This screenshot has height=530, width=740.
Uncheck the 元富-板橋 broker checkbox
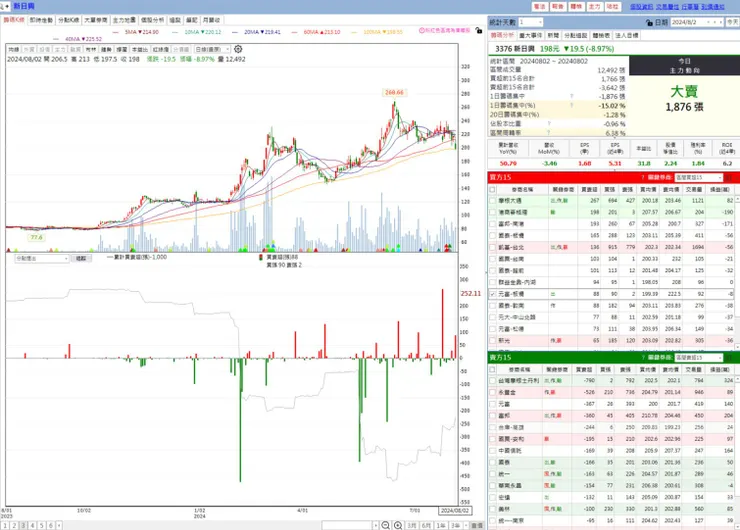click(x=493, y=294)
